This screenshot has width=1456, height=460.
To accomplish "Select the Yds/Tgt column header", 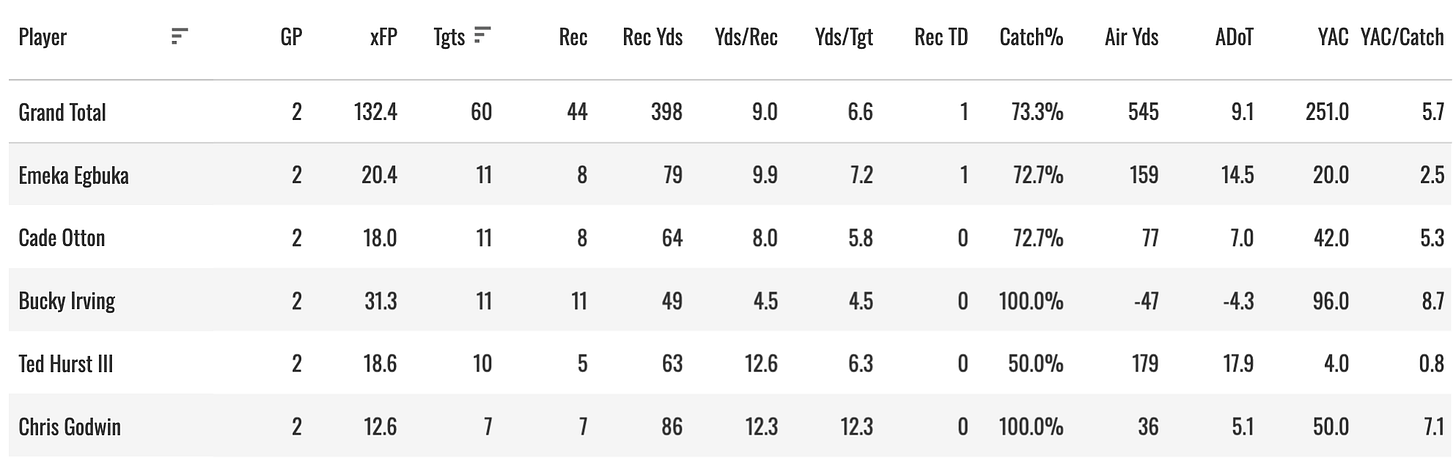I will 844,37.
